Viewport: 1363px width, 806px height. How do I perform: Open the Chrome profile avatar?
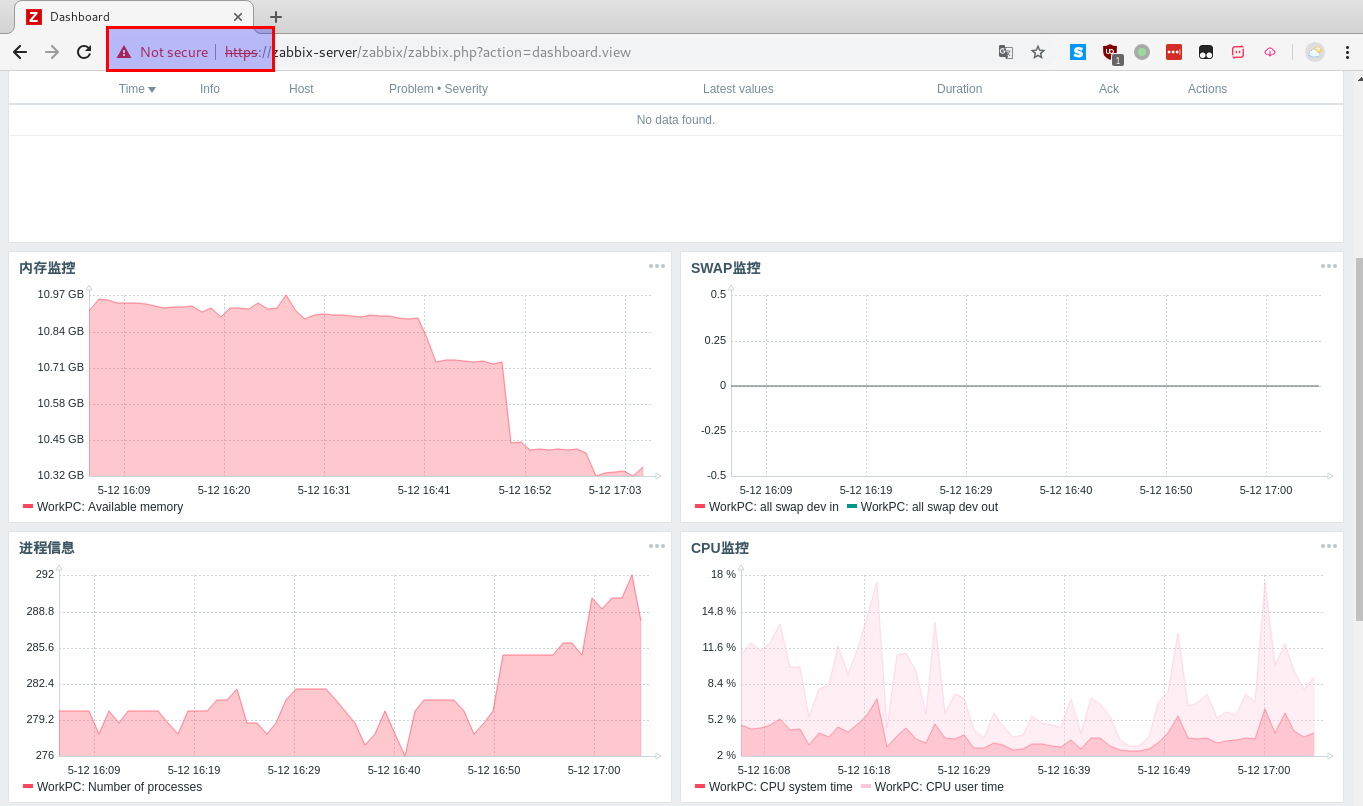click(1315, 52)
